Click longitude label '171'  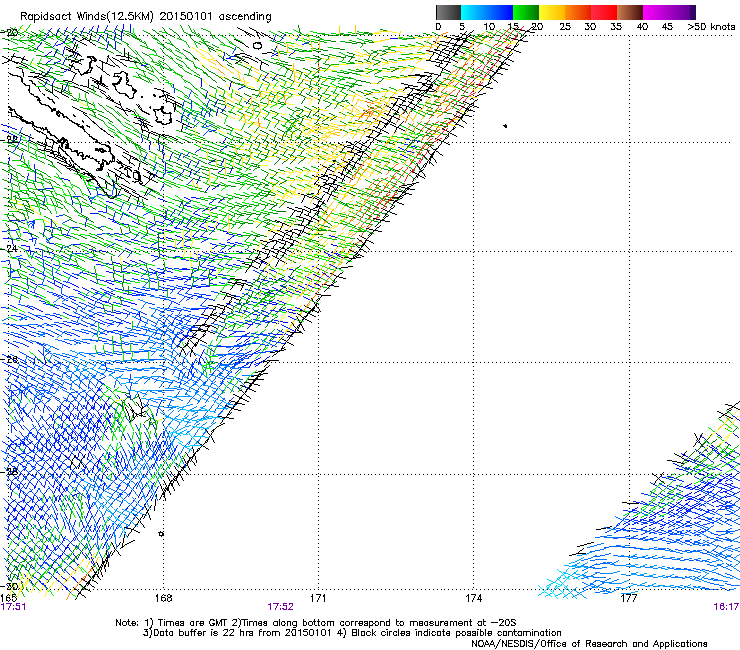(318, 598)
